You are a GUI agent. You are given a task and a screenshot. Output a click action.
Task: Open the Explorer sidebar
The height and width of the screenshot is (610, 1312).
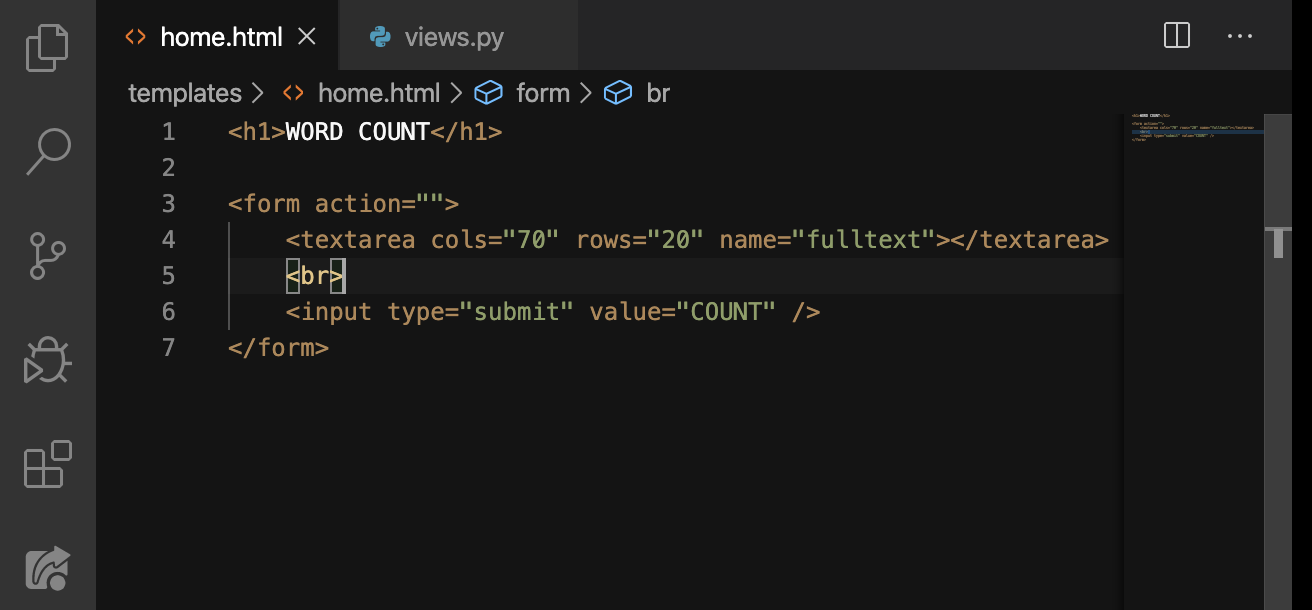point(46,47)
